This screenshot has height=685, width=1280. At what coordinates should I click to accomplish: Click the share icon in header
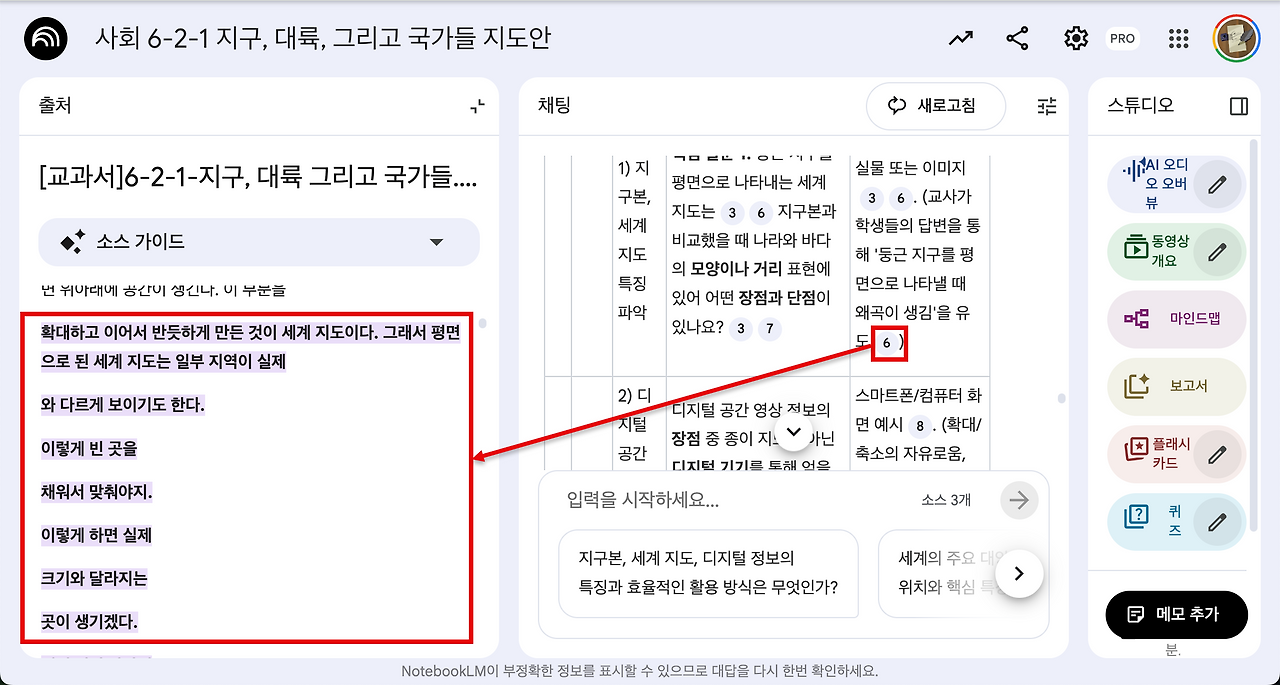point(1018,38)
